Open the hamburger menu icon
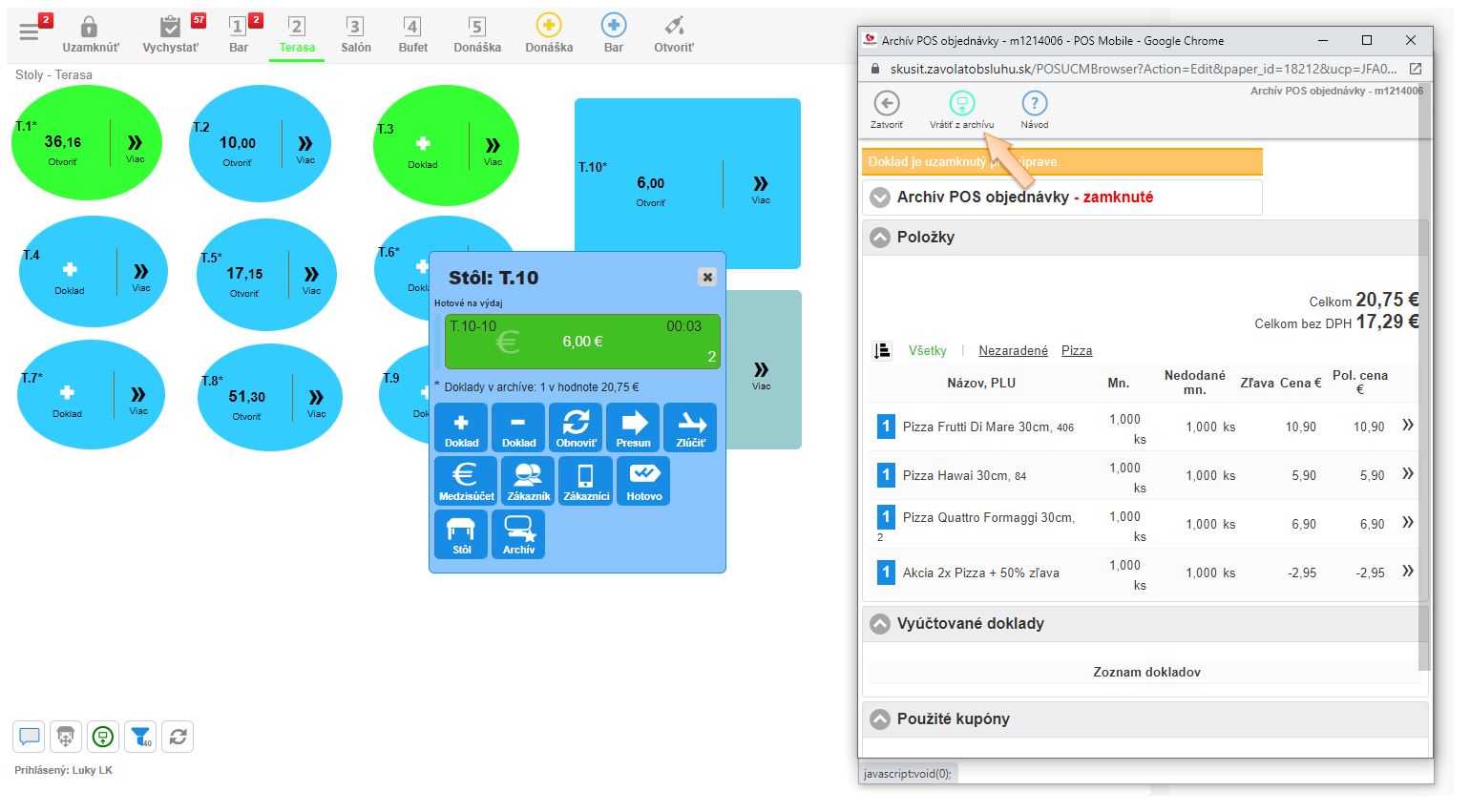 (x=30, y=33)
